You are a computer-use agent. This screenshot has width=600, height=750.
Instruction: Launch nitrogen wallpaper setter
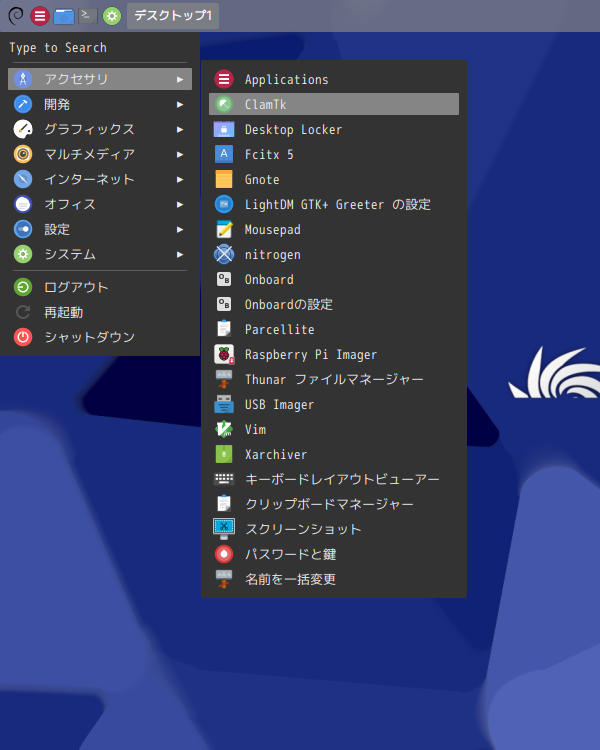[x=334, y=254]
